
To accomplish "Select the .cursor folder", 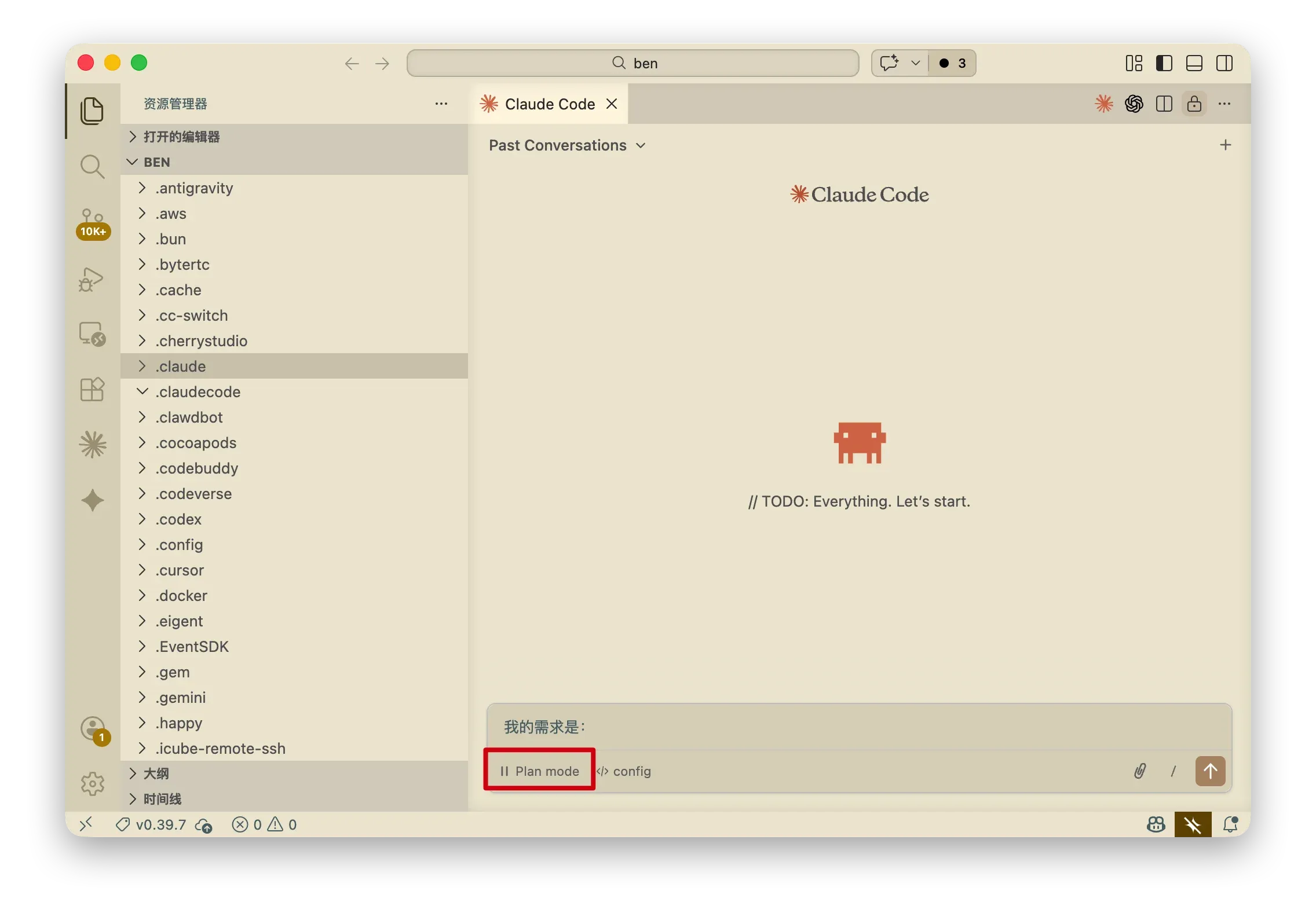I will [294, 570].
